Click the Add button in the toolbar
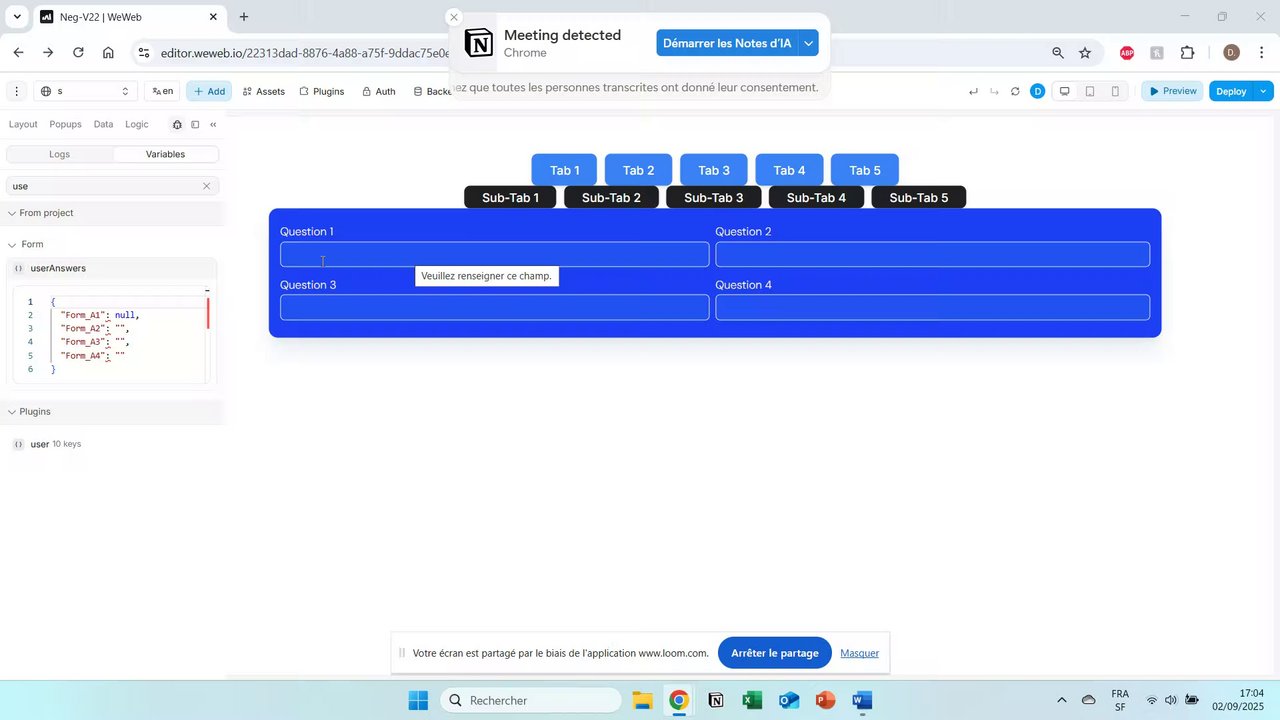This screenshot has height=720, width=1280. click(208, 91)
